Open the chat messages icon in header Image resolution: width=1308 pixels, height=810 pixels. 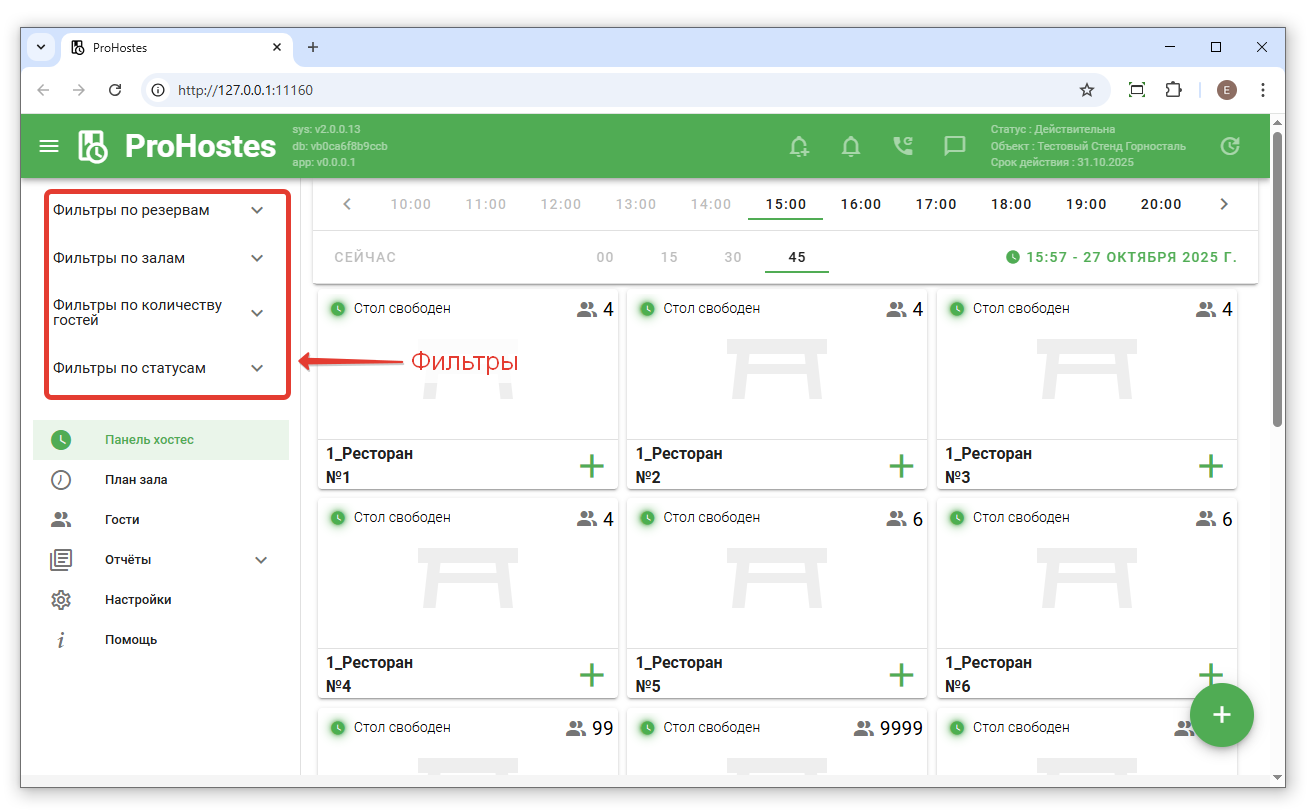coord(954,146)
